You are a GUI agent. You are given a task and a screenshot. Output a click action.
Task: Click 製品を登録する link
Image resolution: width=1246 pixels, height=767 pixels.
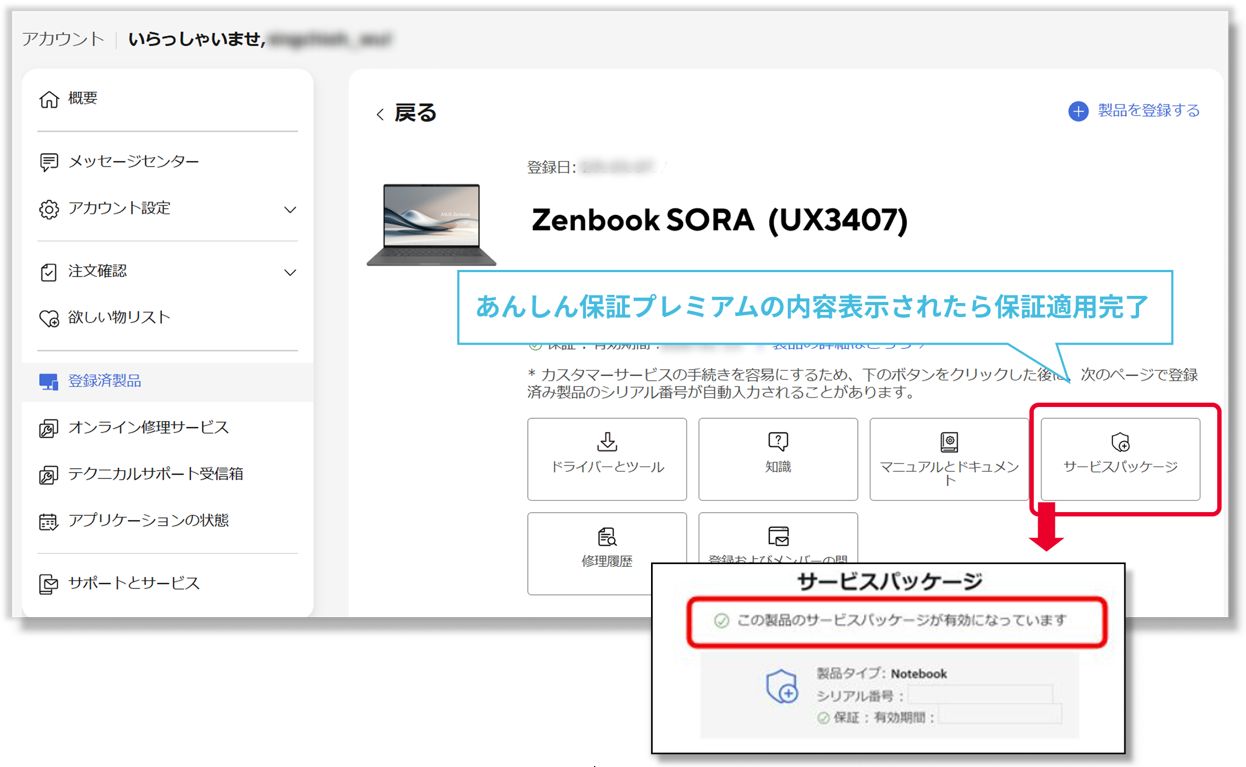(x=1149, y=110)
